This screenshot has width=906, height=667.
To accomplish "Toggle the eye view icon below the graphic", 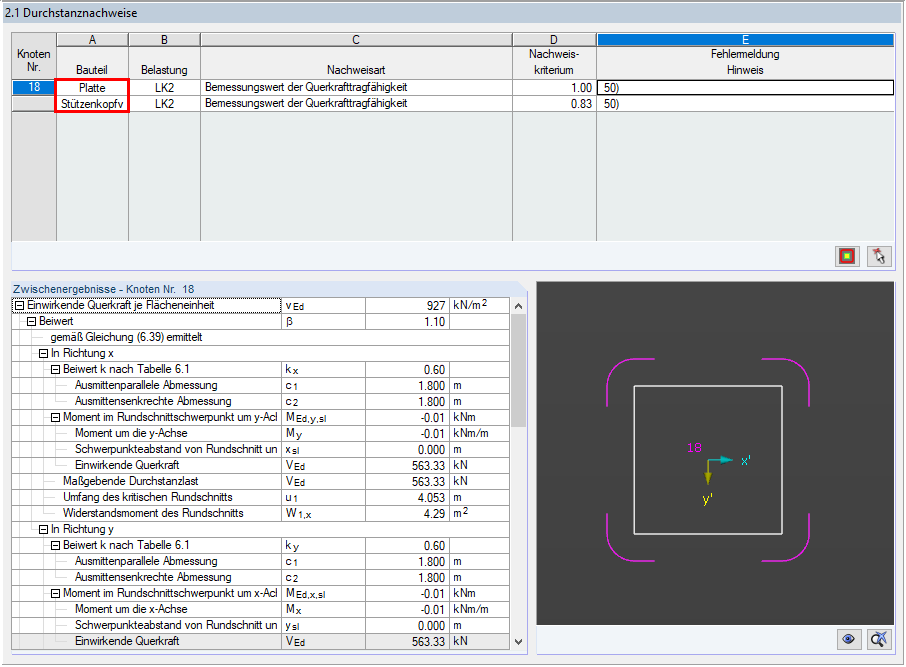I will [848, 639].
